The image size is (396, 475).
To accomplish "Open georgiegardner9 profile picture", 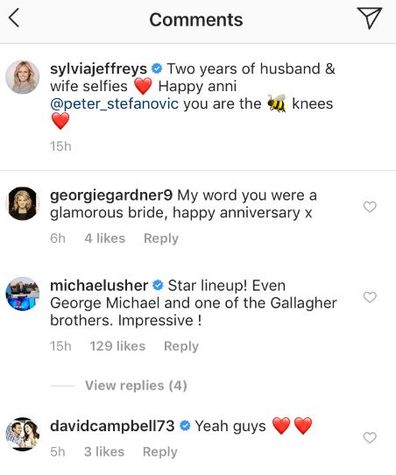I will pos(23,203).
